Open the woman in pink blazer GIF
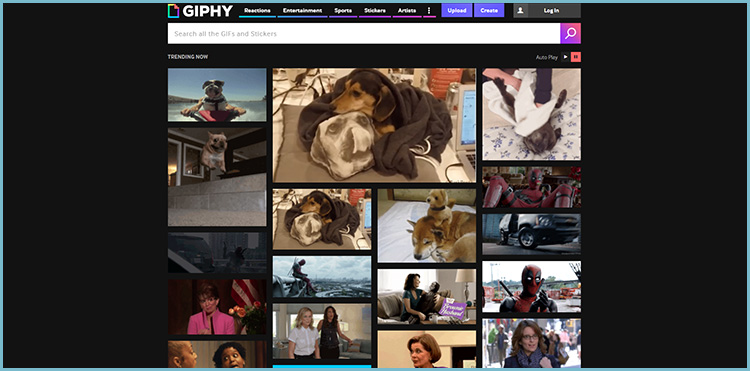The image size is (750, 371). (217, 307)
